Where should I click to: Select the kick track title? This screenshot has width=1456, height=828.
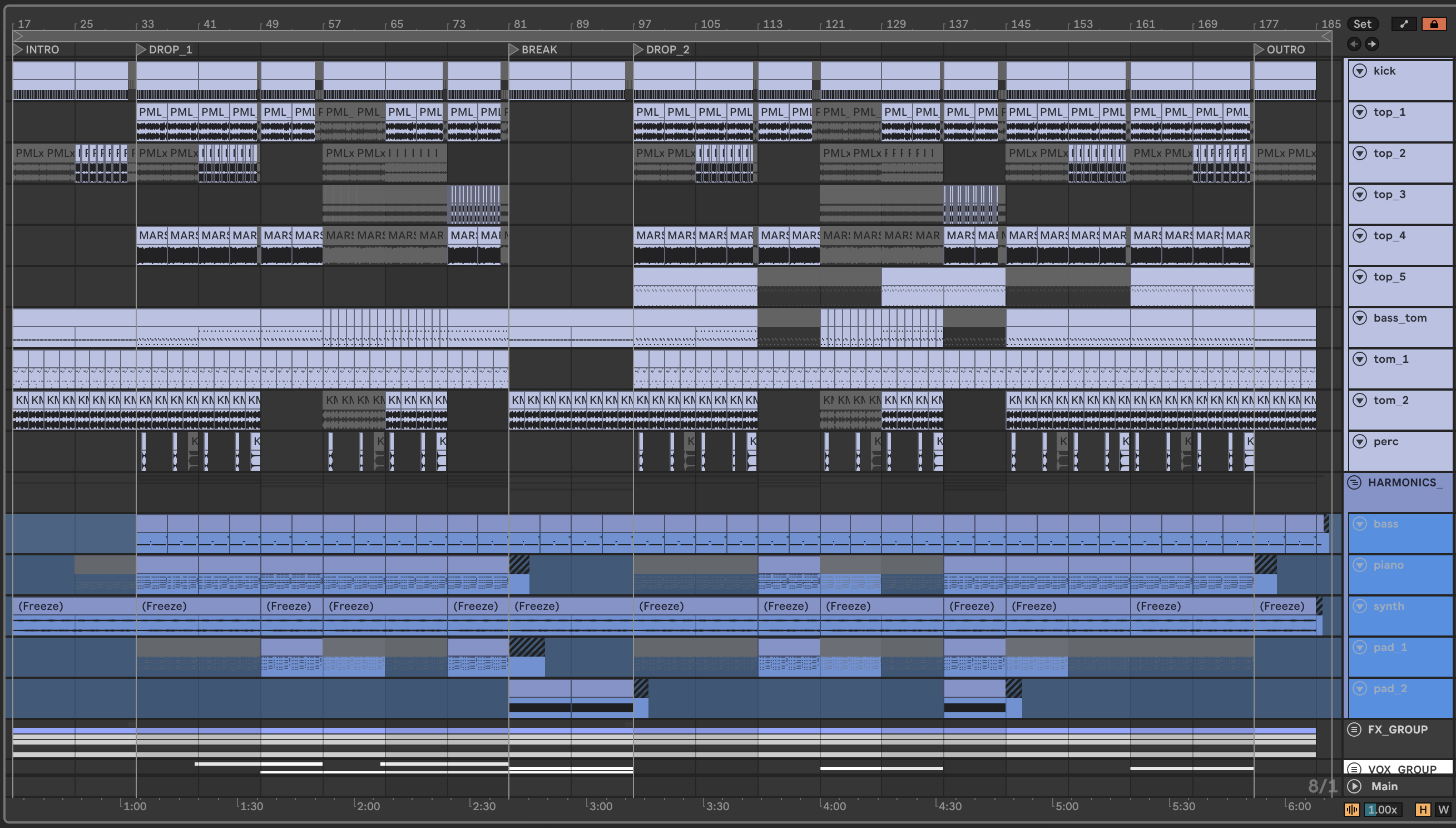1384,71
